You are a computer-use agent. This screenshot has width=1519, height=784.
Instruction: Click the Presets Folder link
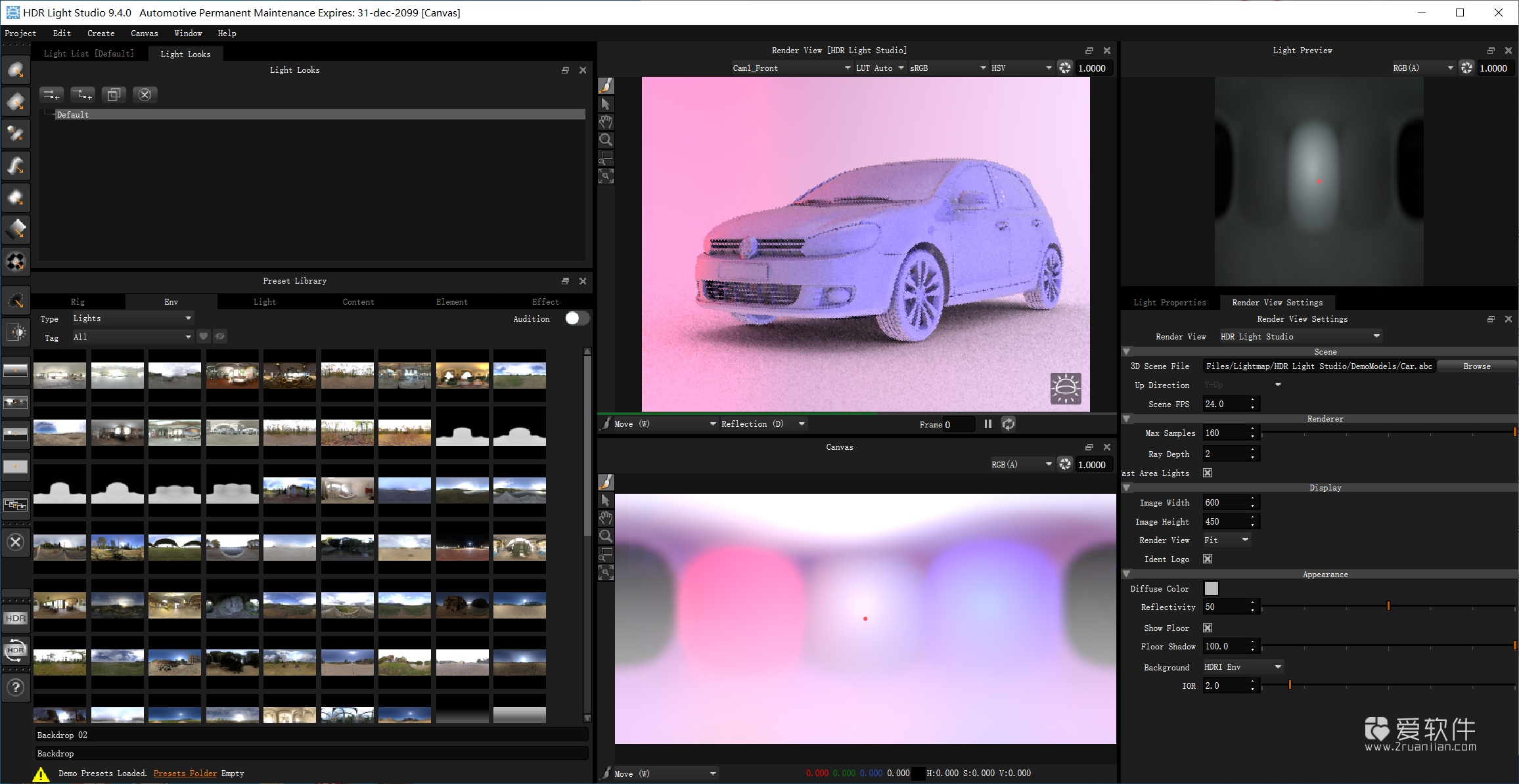click(x=185, y=773)
